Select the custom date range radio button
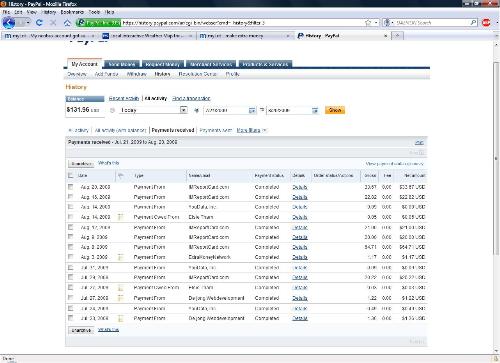Viewport: 500px width, 363px height. point(196,110)
